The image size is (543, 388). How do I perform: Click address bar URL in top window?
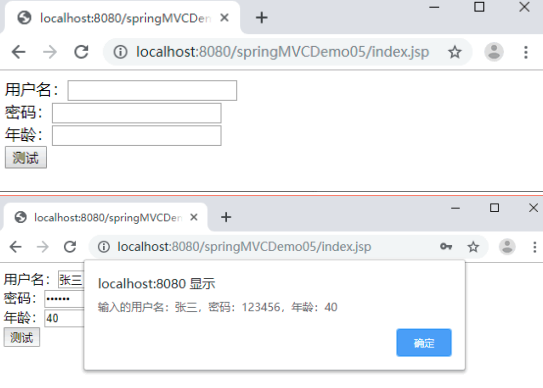click(x=283, y=52)
